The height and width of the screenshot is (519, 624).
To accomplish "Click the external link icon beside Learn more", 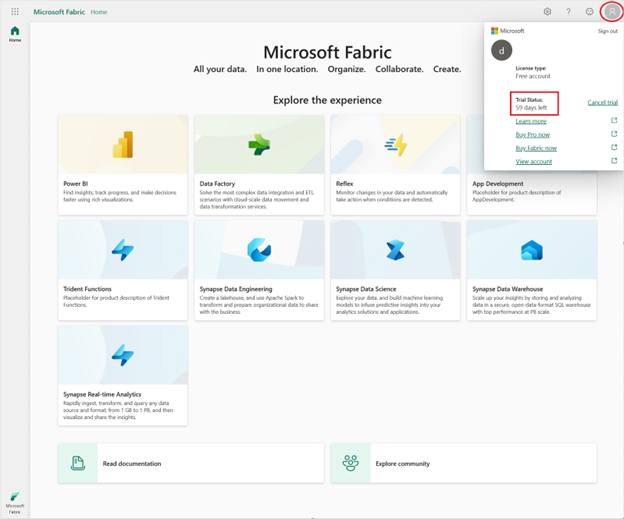I will pos(614,120).
